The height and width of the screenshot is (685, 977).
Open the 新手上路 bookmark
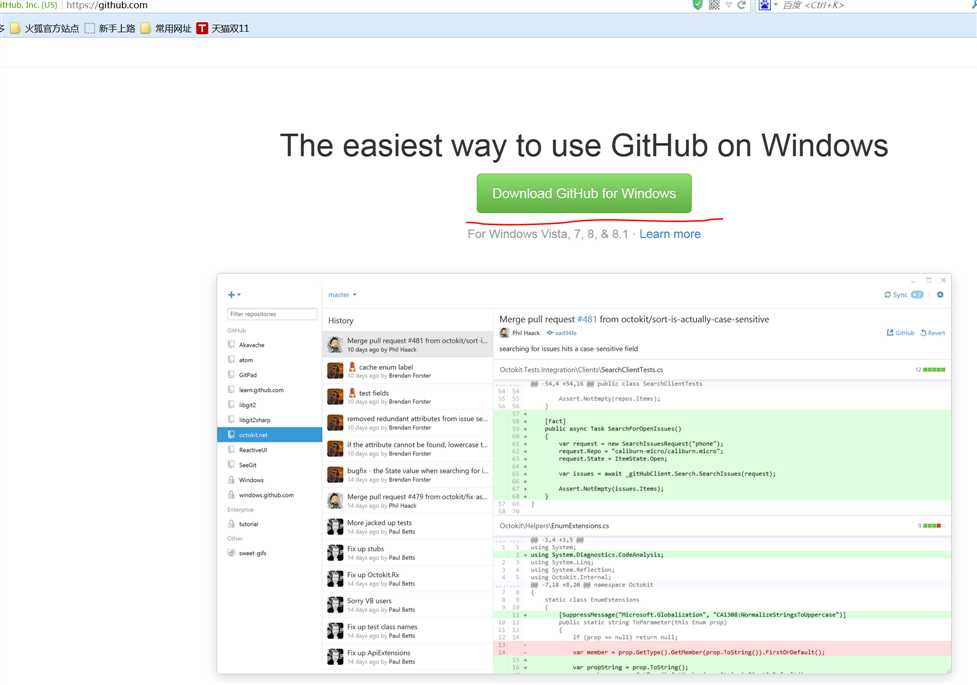(x=110, y=29)
